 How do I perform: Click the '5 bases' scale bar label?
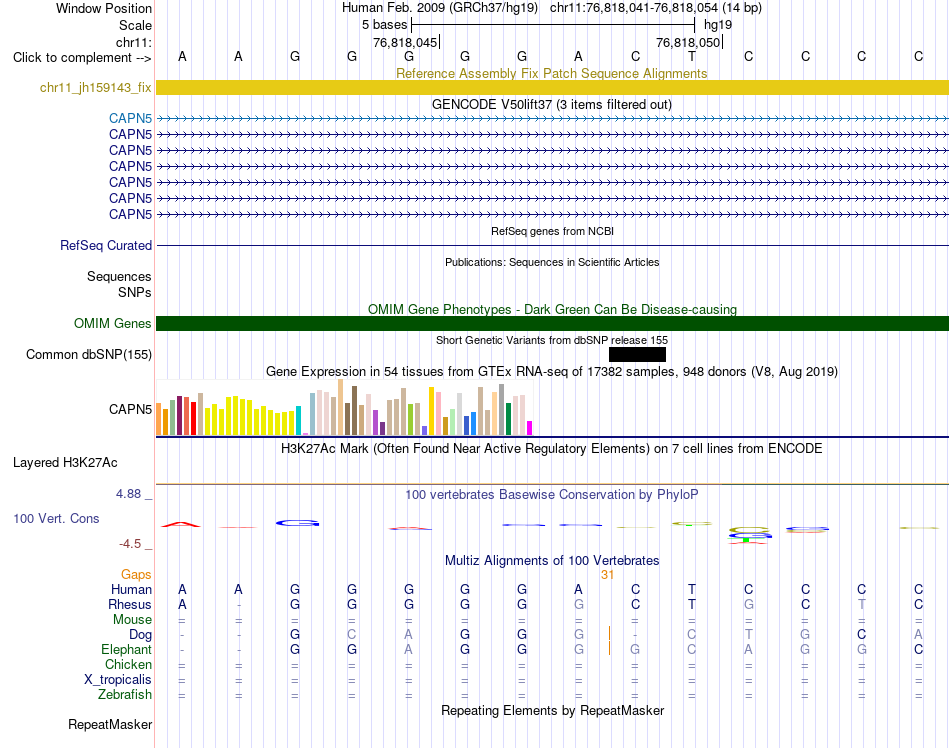coord(385,25)
